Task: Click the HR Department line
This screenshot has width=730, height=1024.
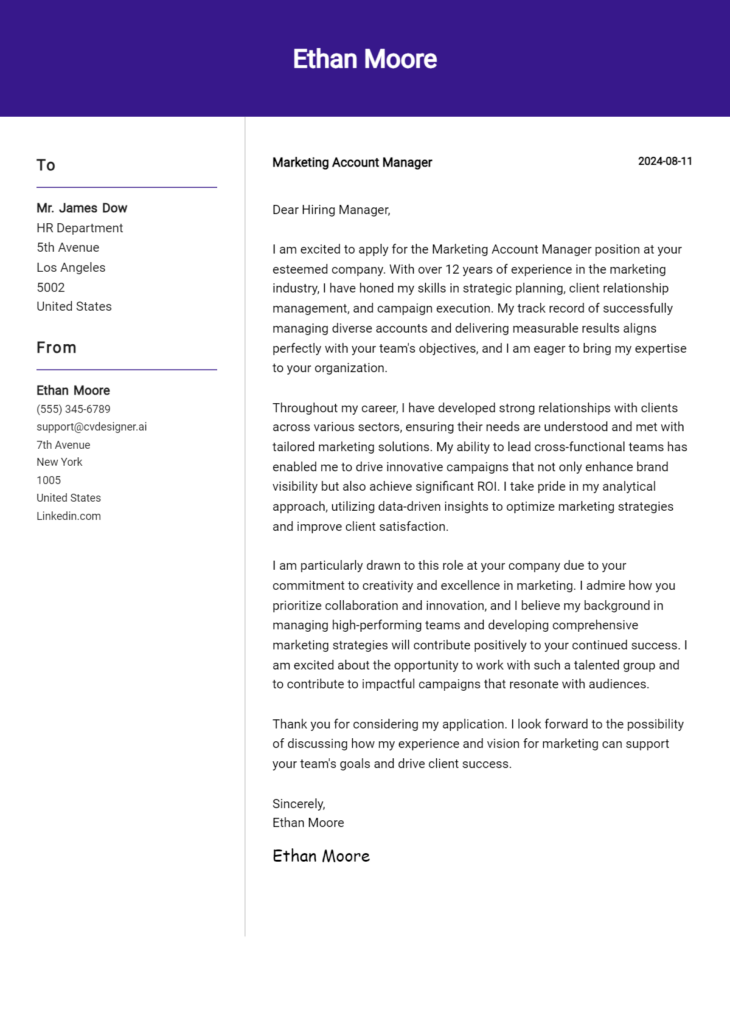Action: [x=80, y=228]
